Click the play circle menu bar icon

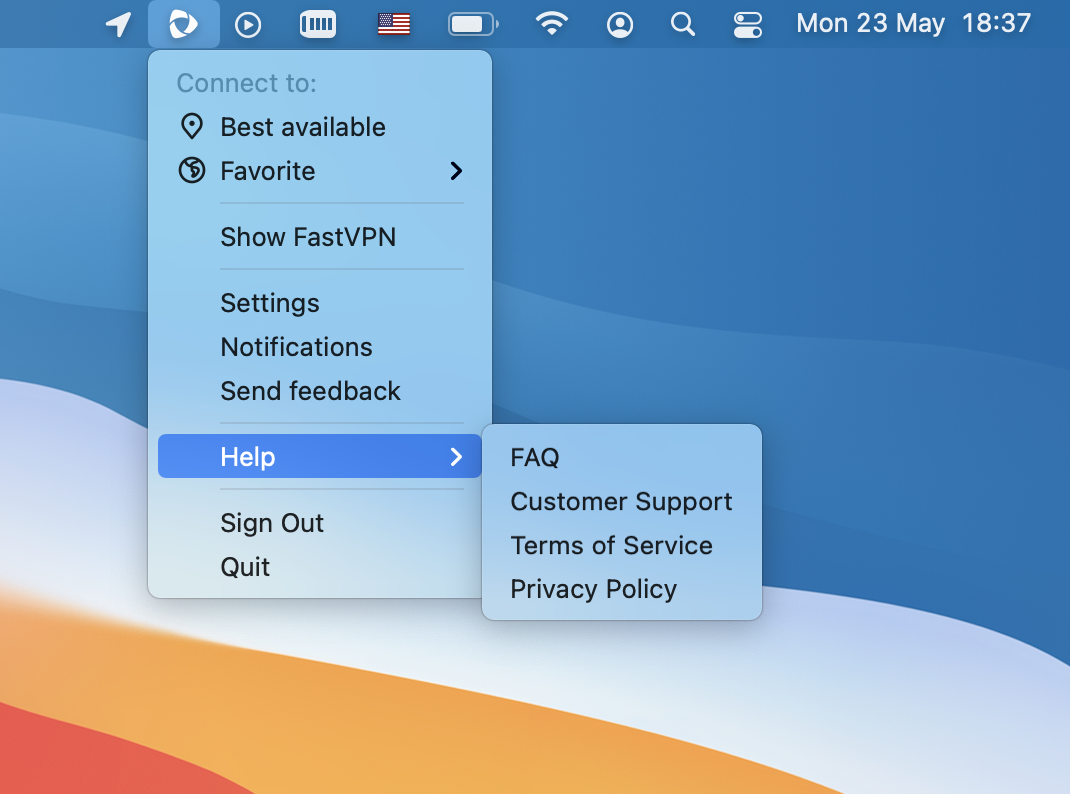pos(248,25)
